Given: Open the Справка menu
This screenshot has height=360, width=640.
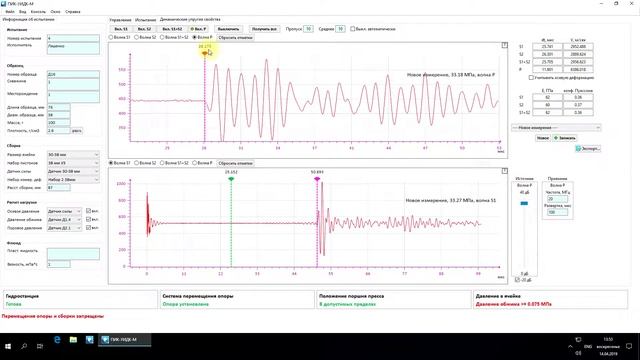Looking at the screenshot, I should click(73, 12).
